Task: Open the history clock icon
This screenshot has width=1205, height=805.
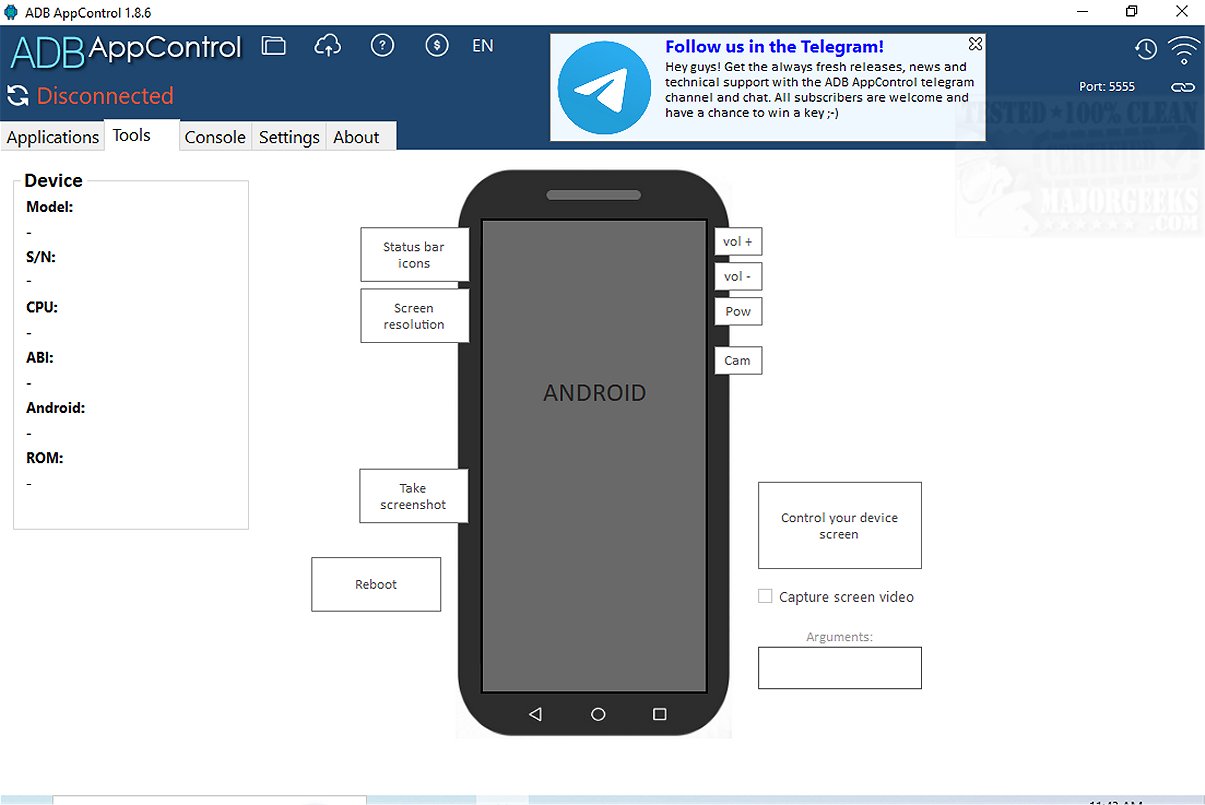Action: tap(1145, 49)
